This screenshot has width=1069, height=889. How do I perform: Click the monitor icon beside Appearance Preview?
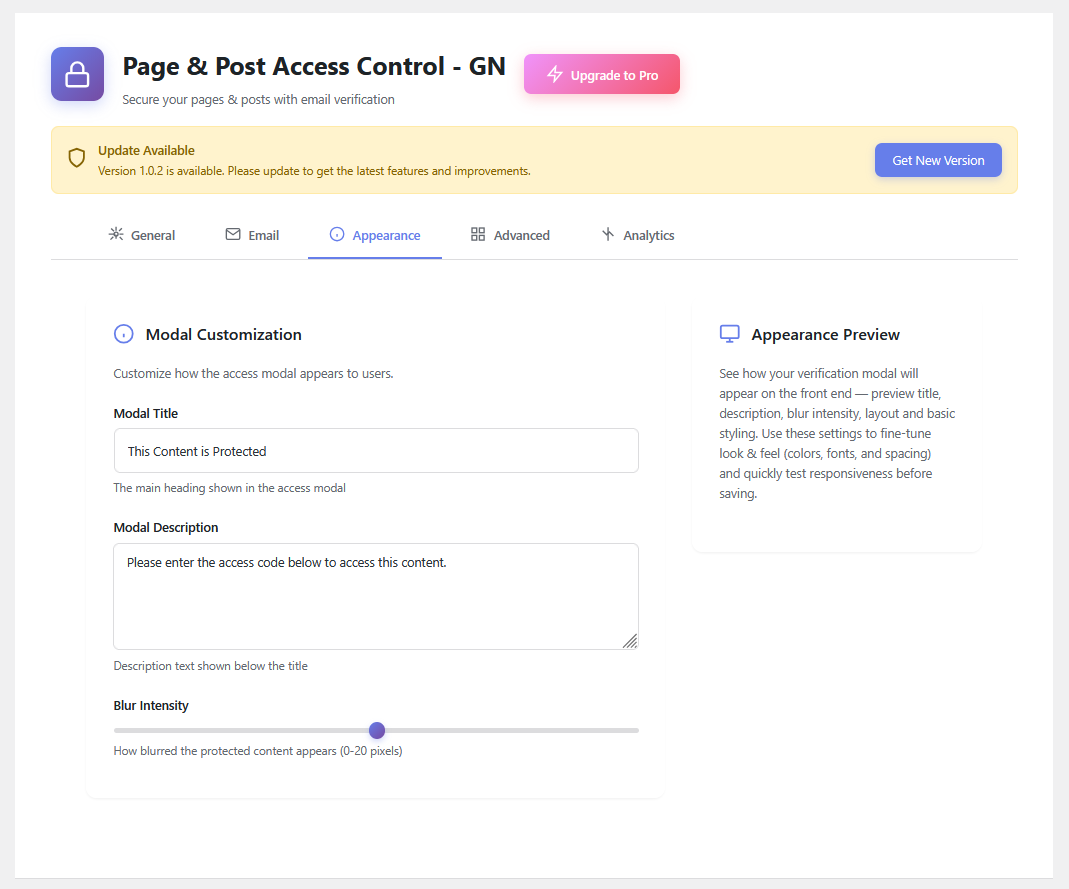[x=729, y=333]
